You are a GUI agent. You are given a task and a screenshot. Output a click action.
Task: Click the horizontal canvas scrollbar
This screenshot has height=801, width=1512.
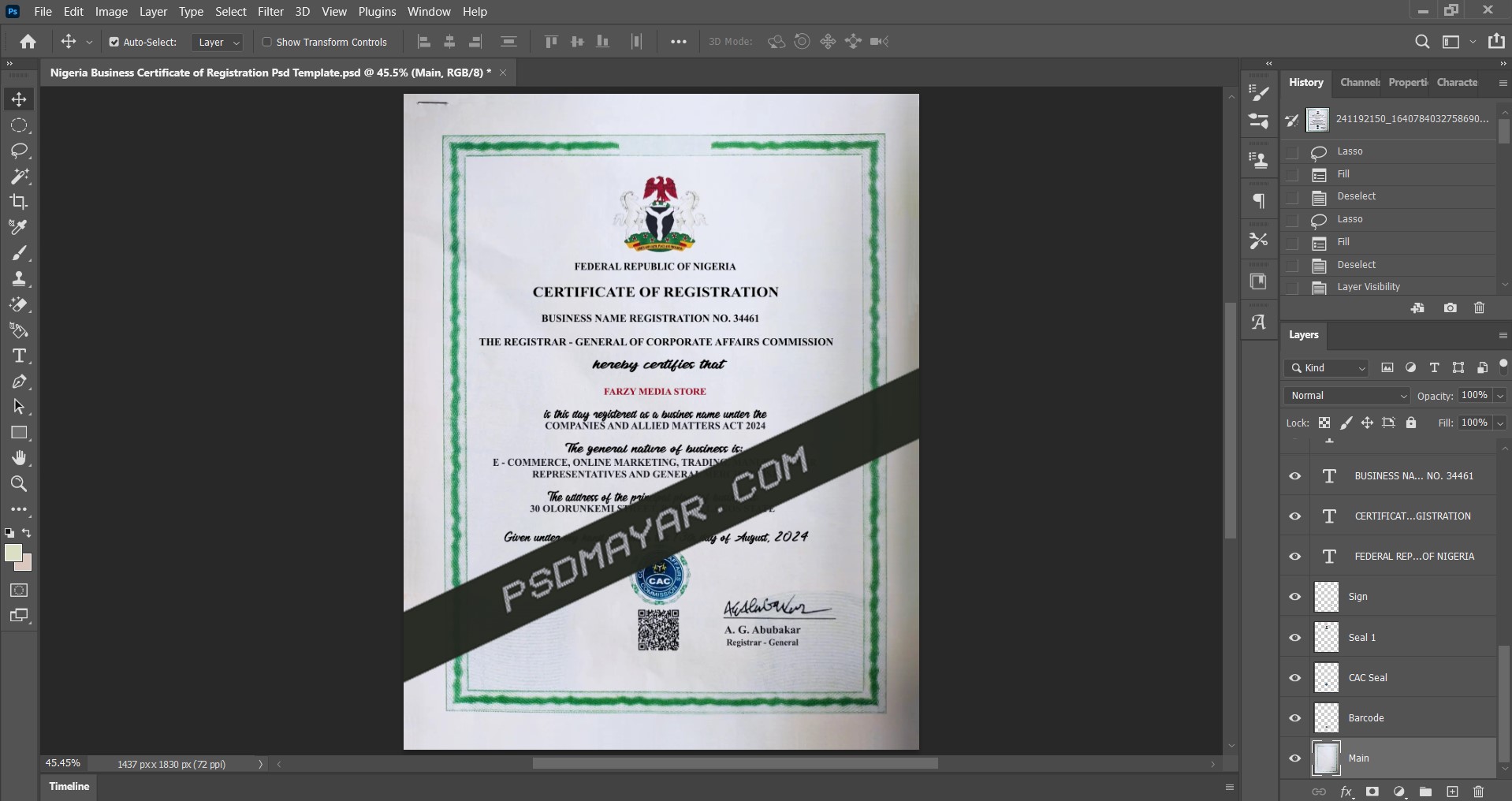735,763
